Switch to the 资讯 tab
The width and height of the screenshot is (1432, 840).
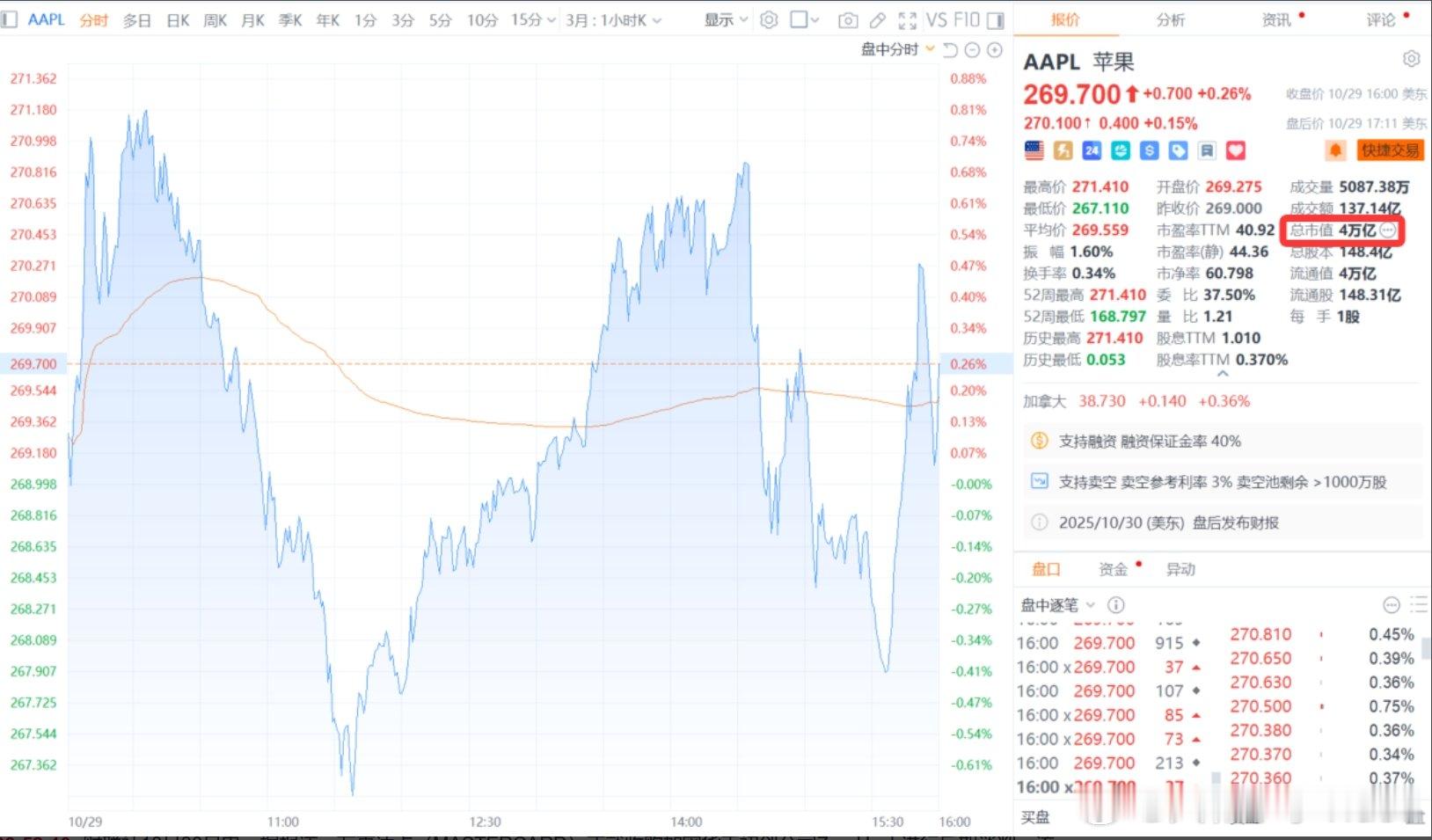pyautogui.click(x=1276, y=19)
